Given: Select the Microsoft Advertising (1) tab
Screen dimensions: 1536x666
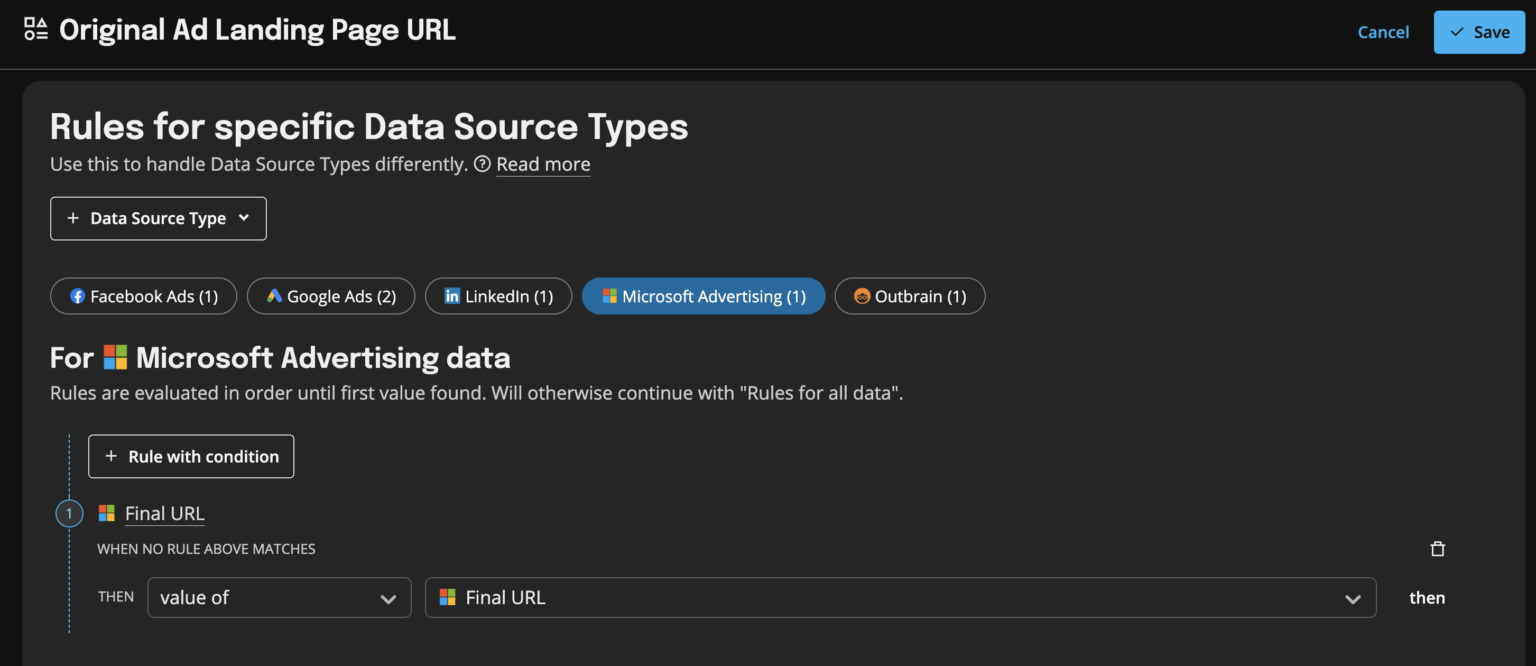Looking at the screenshot, I should point(703,297).
